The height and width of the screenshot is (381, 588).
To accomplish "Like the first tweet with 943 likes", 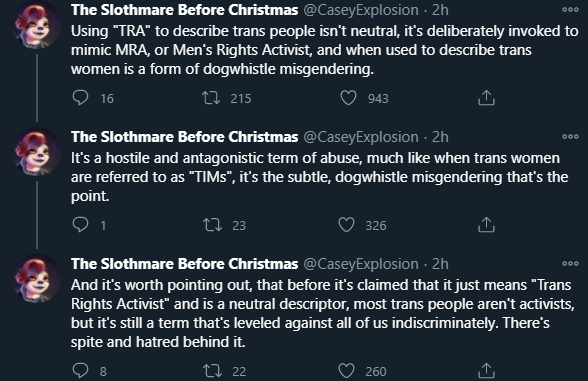I will 348,98.
